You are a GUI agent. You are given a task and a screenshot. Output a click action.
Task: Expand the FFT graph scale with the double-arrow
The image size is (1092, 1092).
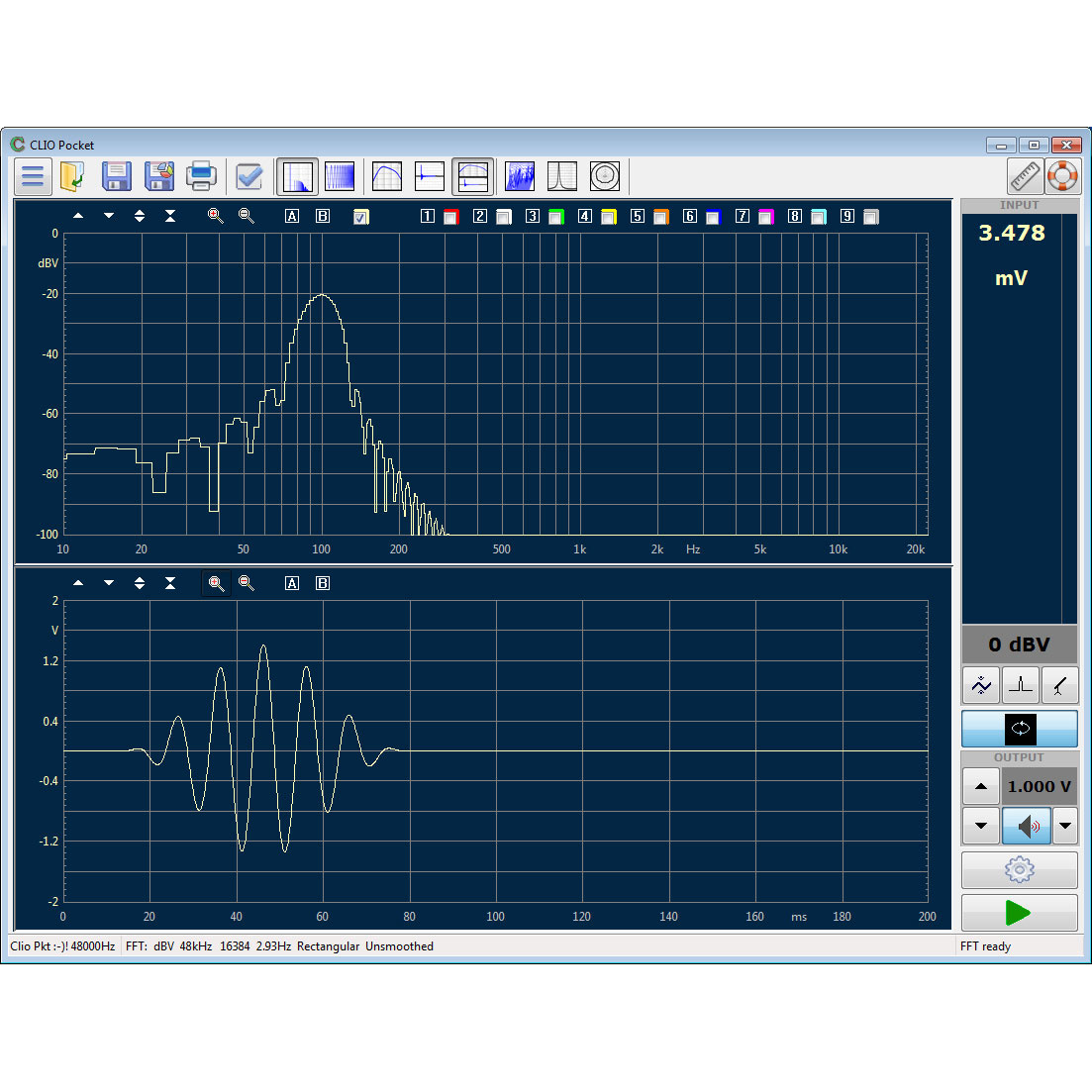click(140, 216)
